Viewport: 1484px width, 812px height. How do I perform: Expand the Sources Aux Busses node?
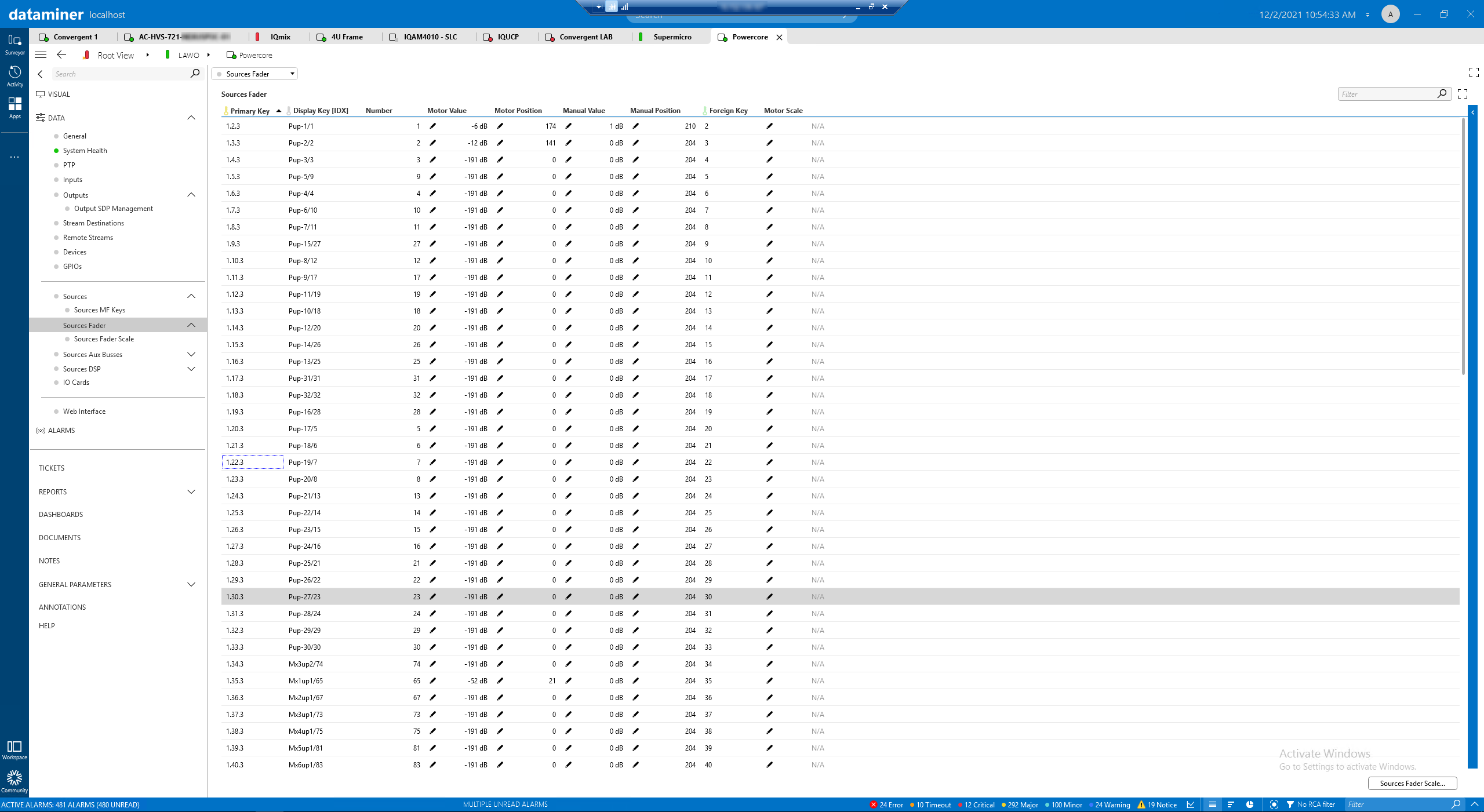point(191,354)
